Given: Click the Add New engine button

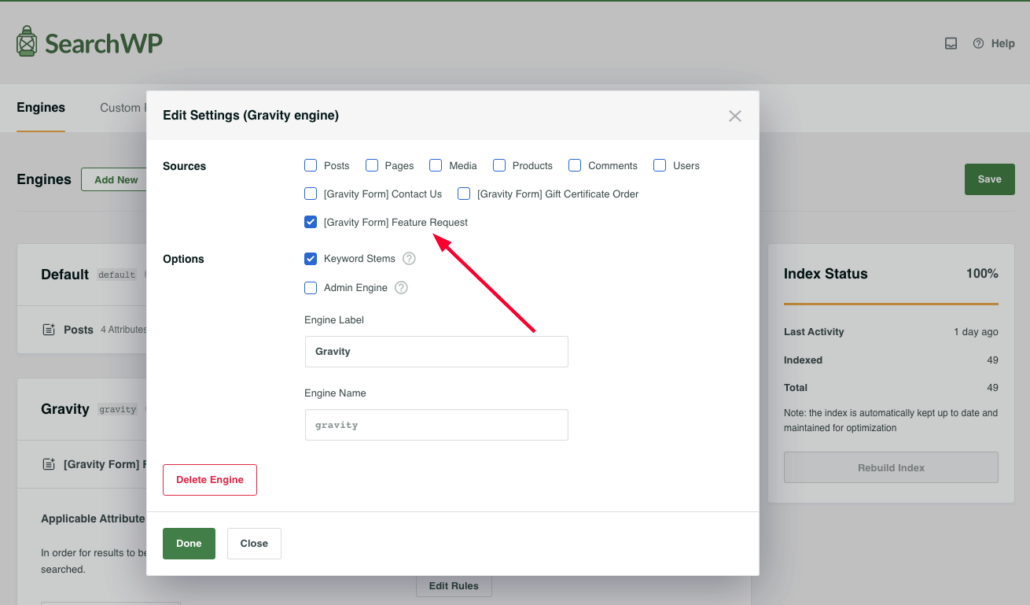Looking at the screenshot, I should [x=116, y=179].
